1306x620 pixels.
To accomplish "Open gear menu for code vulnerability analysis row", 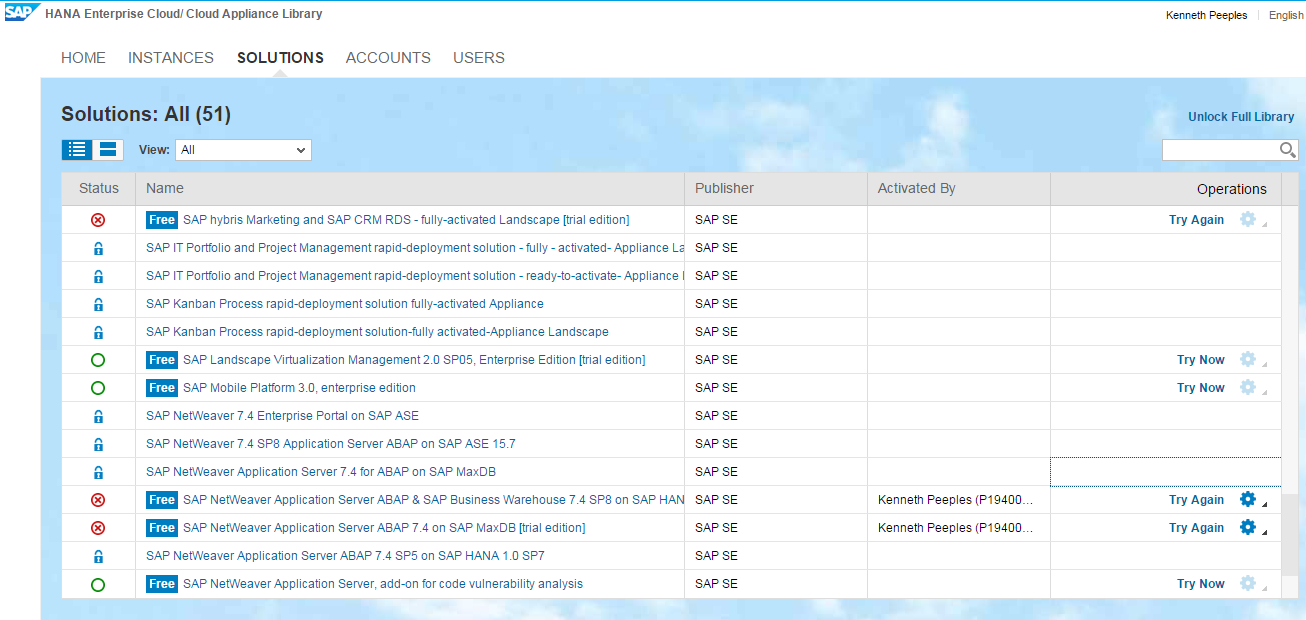I will click(1248, 583).
